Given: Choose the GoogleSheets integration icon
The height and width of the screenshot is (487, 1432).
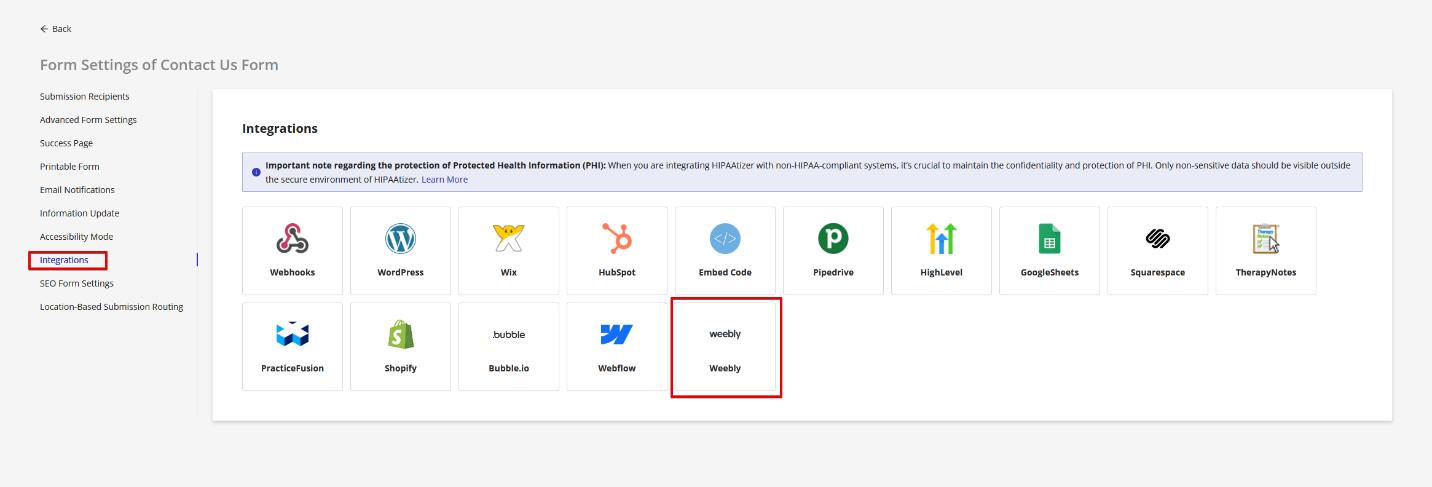Looking at the screenshot, I should pos(1049,239).
